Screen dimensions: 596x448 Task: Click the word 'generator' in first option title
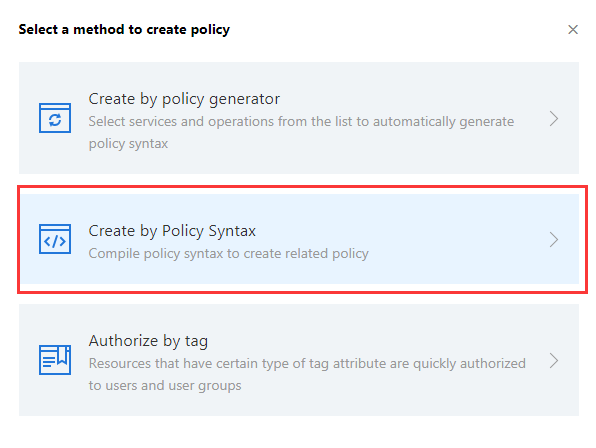coord(244,99)
